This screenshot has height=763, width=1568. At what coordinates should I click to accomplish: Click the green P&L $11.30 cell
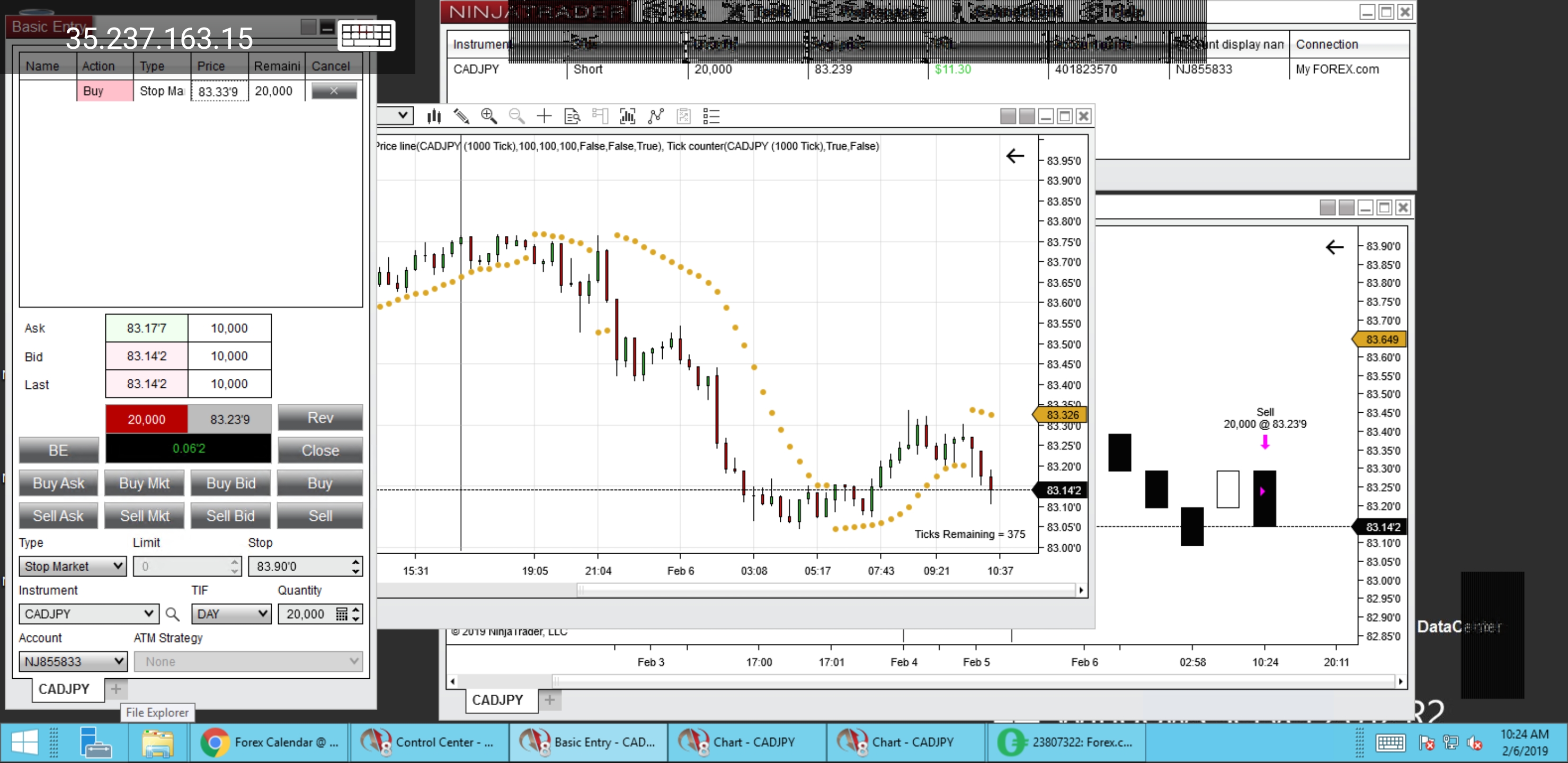tap(952, 69)
